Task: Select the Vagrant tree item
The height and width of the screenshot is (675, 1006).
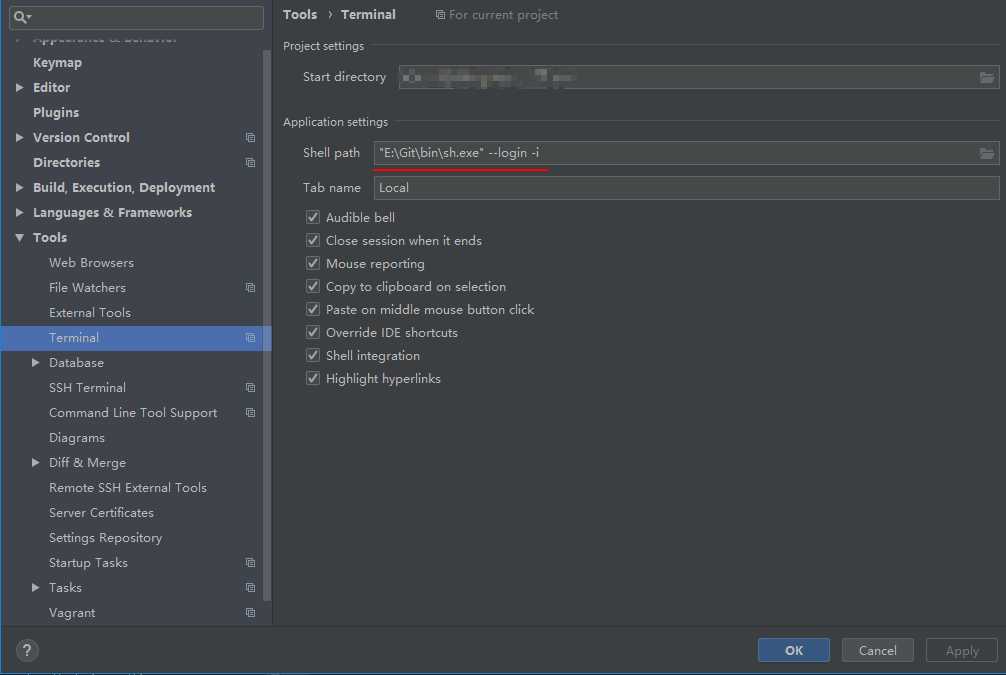Action: 72,613
